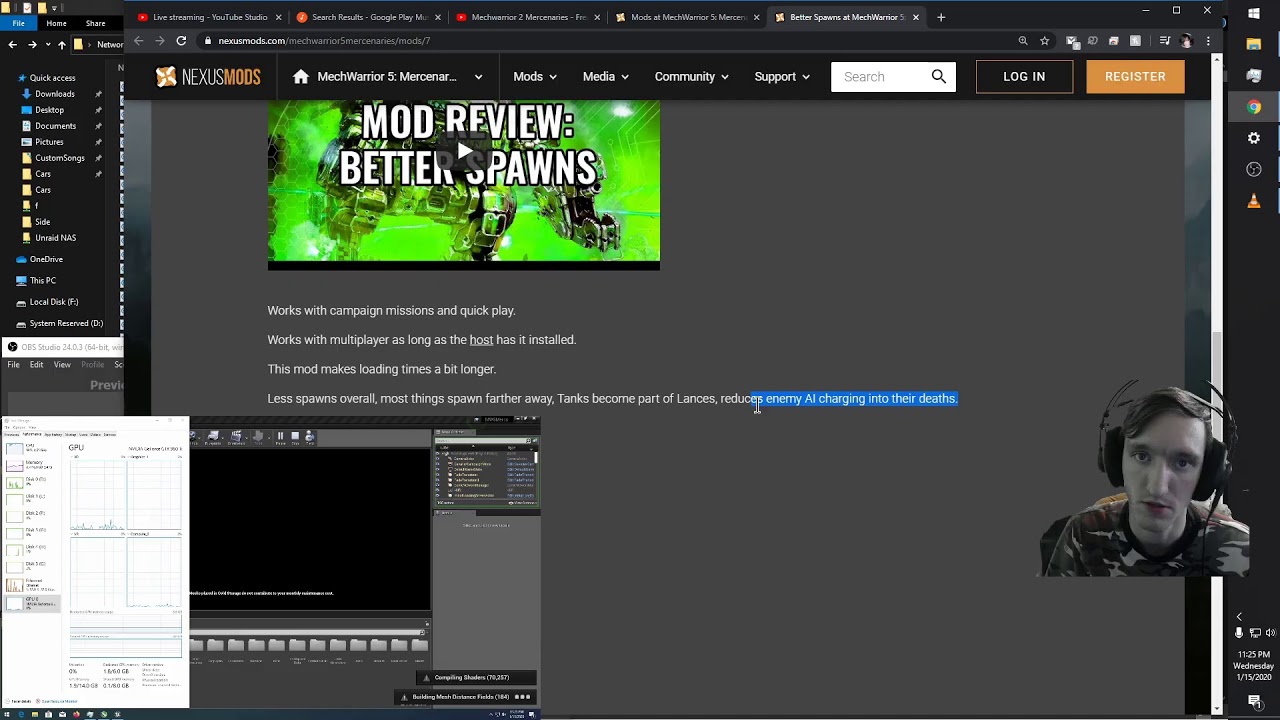
Task: Click the magnifier icon in the search box
Action: 938,76
